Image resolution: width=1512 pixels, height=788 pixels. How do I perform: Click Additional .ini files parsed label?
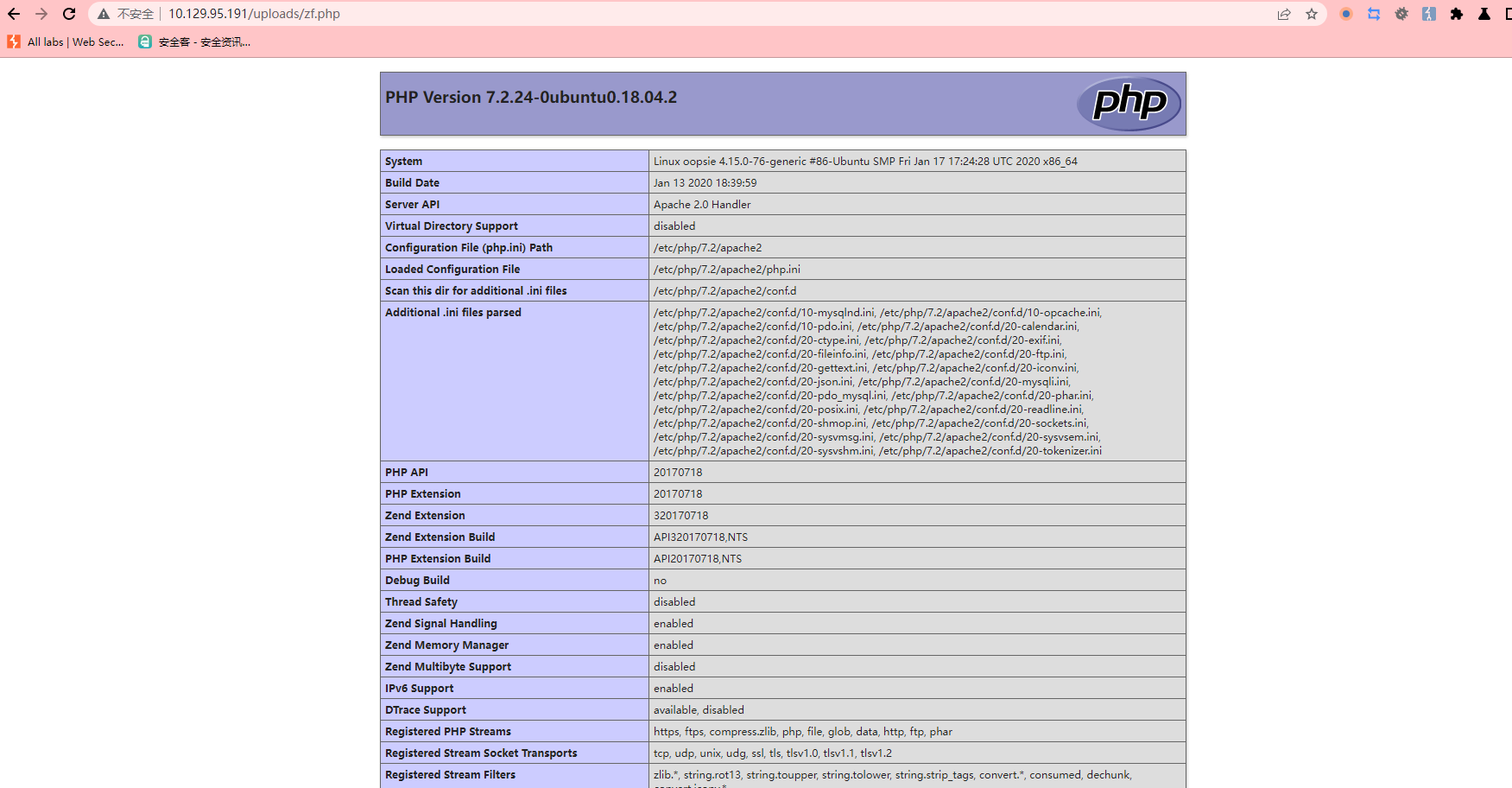(453, 313)
